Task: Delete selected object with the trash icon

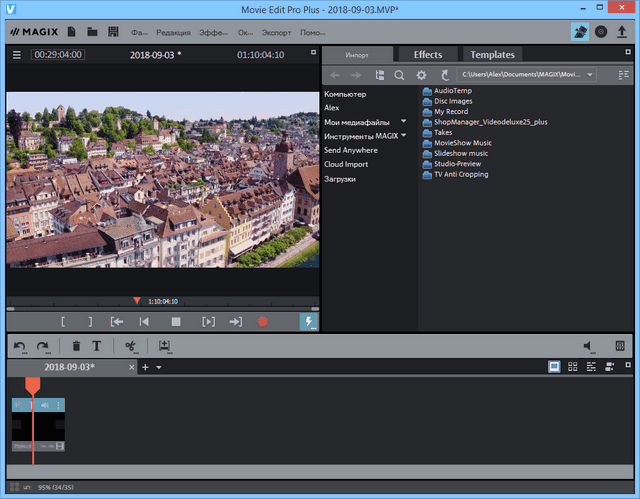Action: 76,346
